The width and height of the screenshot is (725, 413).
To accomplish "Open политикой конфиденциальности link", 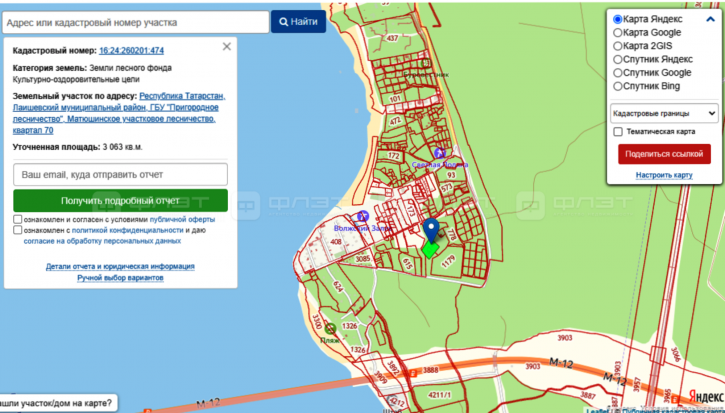I will click(x=128, y=230).
